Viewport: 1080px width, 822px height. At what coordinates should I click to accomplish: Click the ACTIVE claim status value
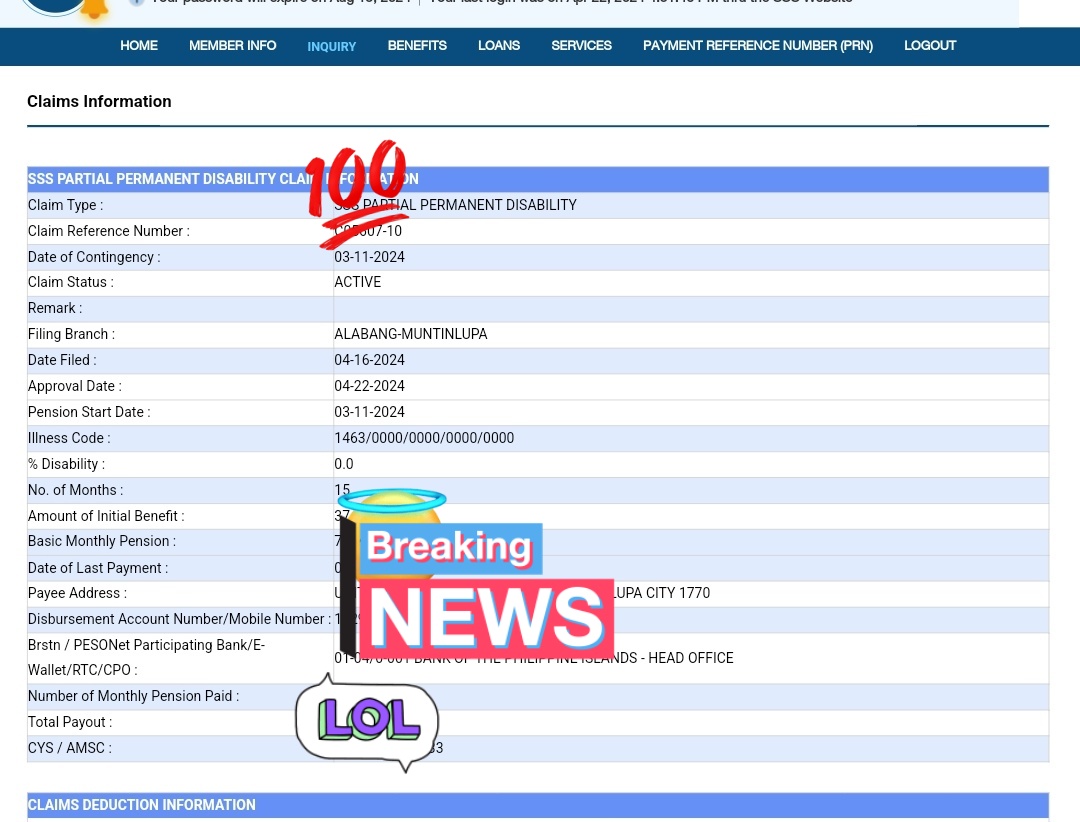click(x=357, y=282)
